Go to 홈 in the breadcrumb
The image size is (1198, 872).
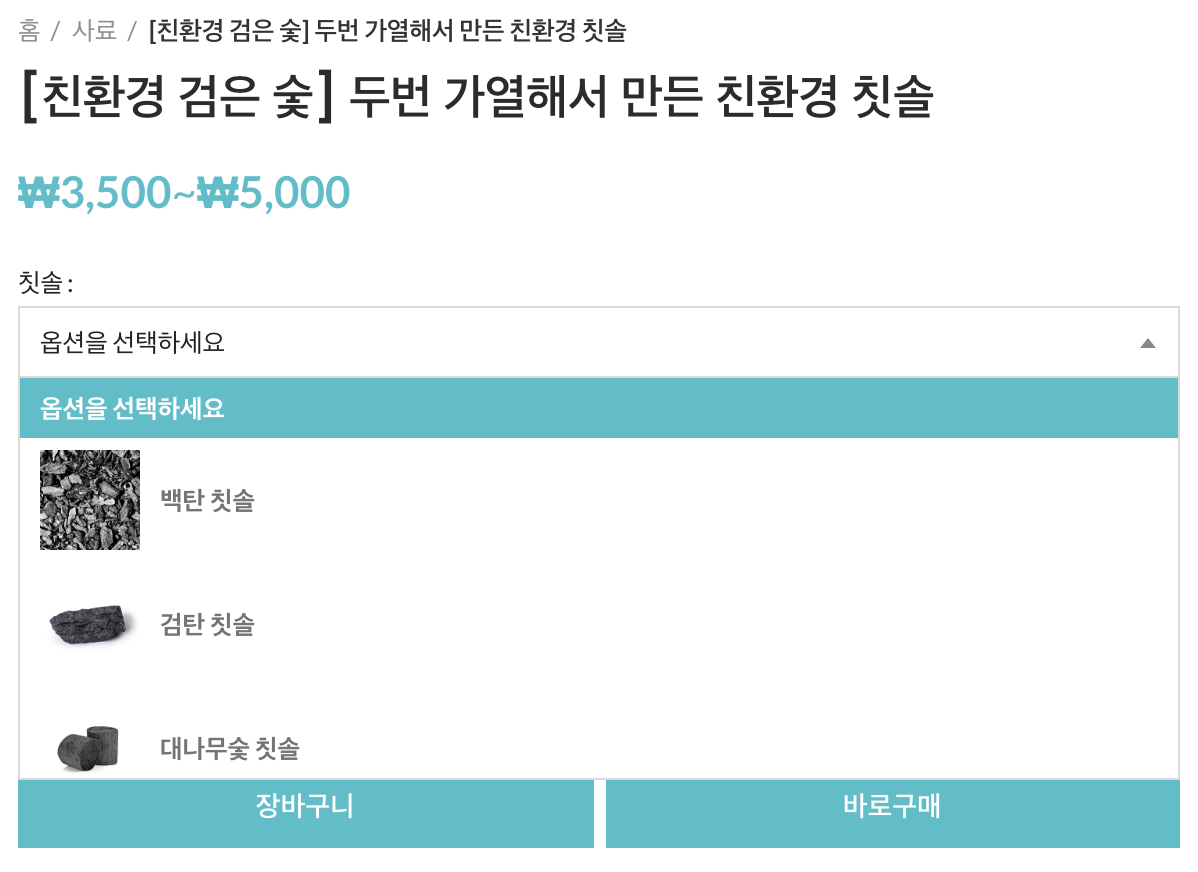pos(29,31)
